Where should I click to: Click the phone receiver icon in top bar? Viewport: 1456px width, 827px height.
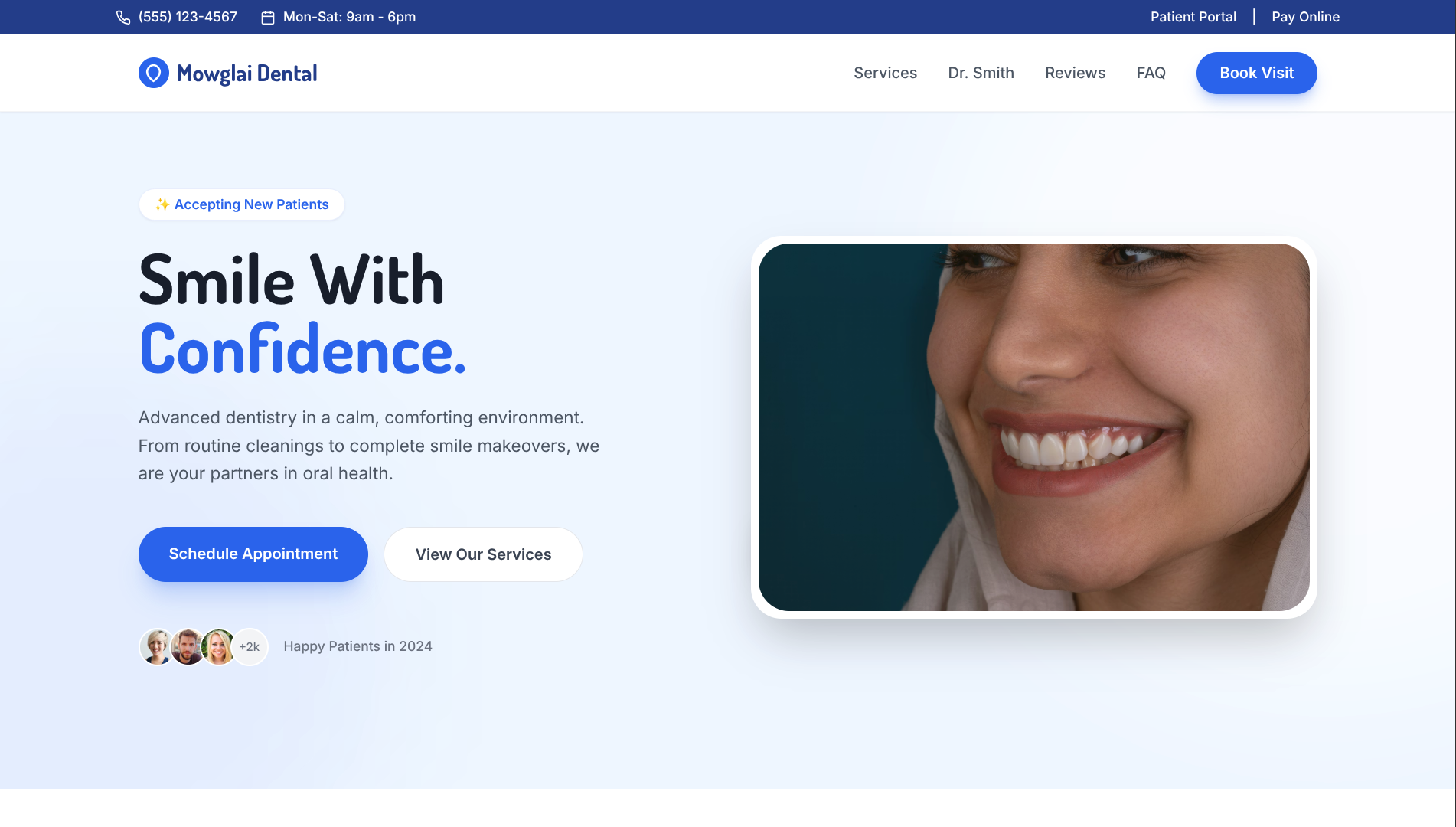coord(123,17)
